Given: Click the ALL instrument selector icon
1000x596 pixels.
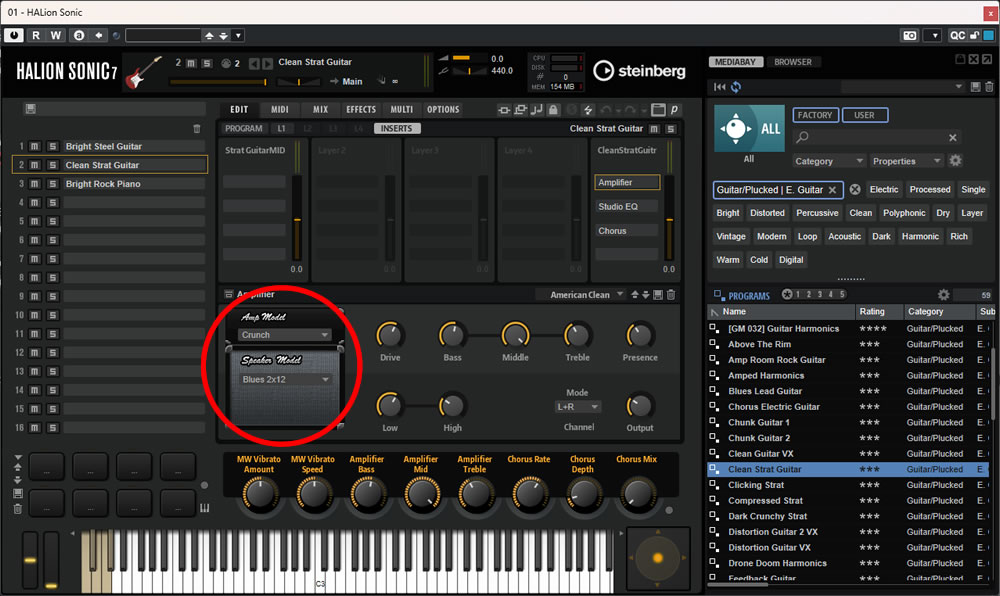Looking at the screenshot, I should point(749,129).
